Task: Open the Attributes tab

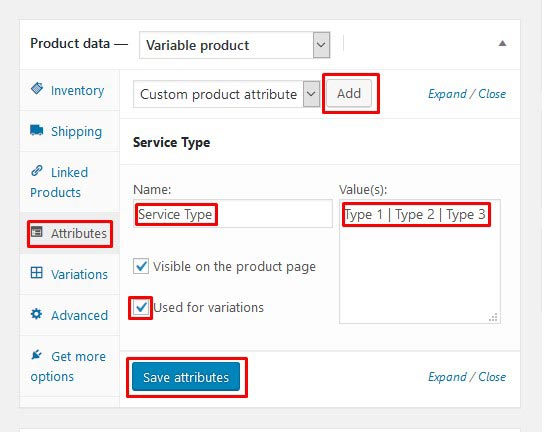Action: (70, 233)
